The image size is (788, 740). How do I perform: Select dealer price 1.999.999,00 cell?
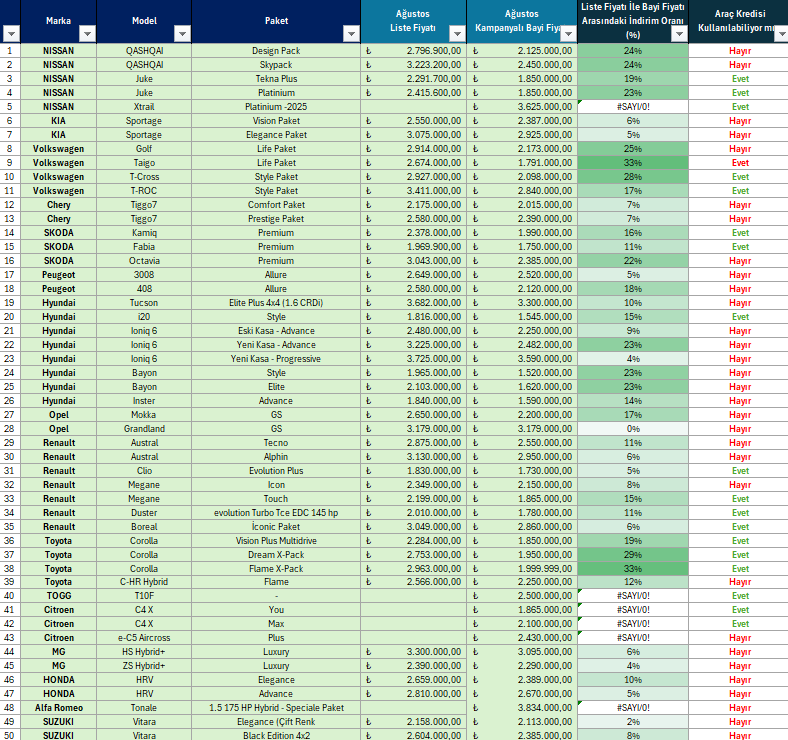(x=522, y=569)
